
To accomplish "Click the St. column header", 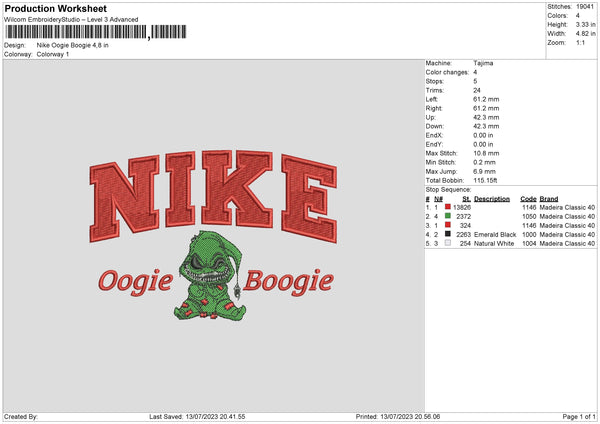I will [x=466, y=199].
